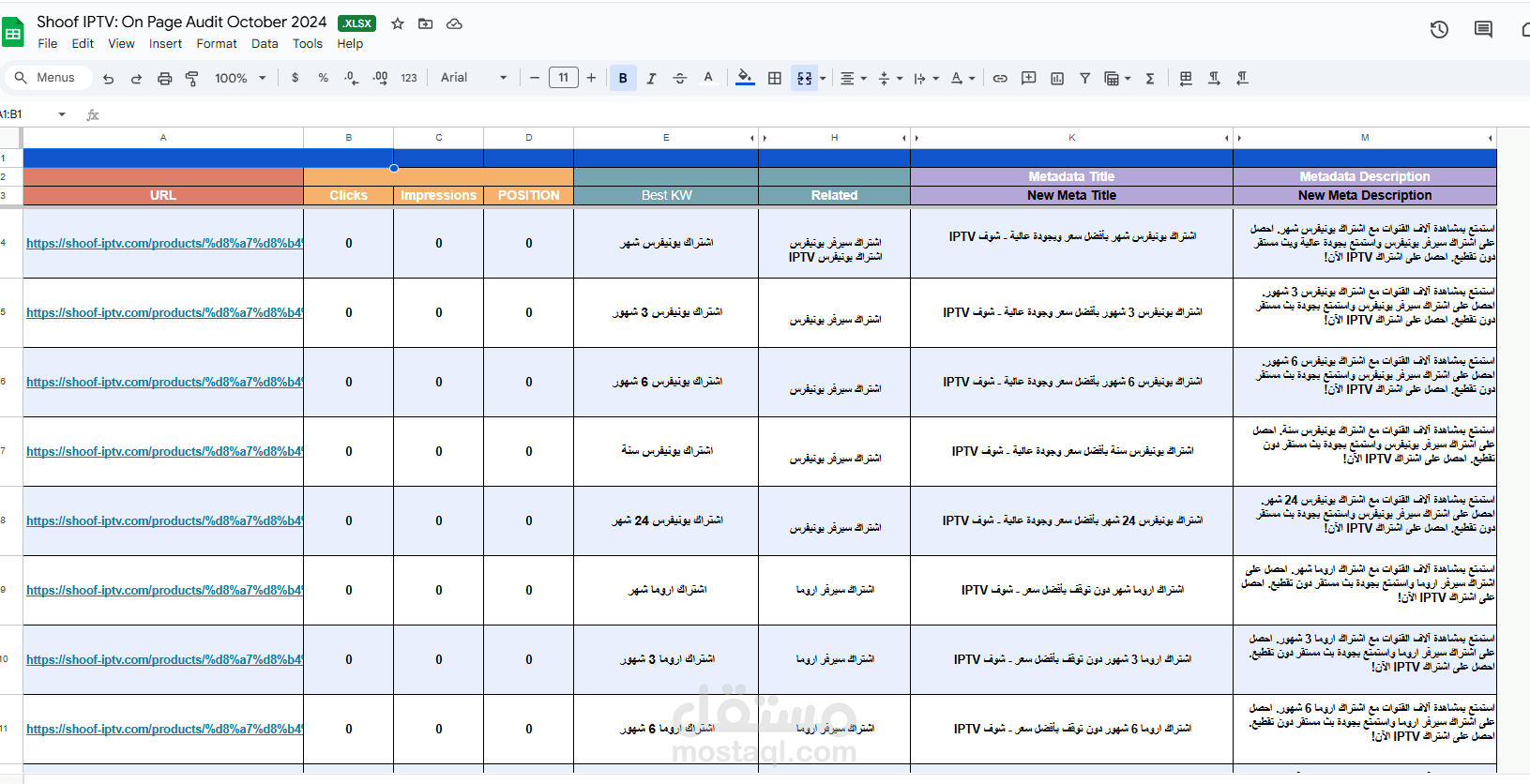Open filter views dropdown
This screenshot has width=1530, height=784.
[x=1117, y=79]
